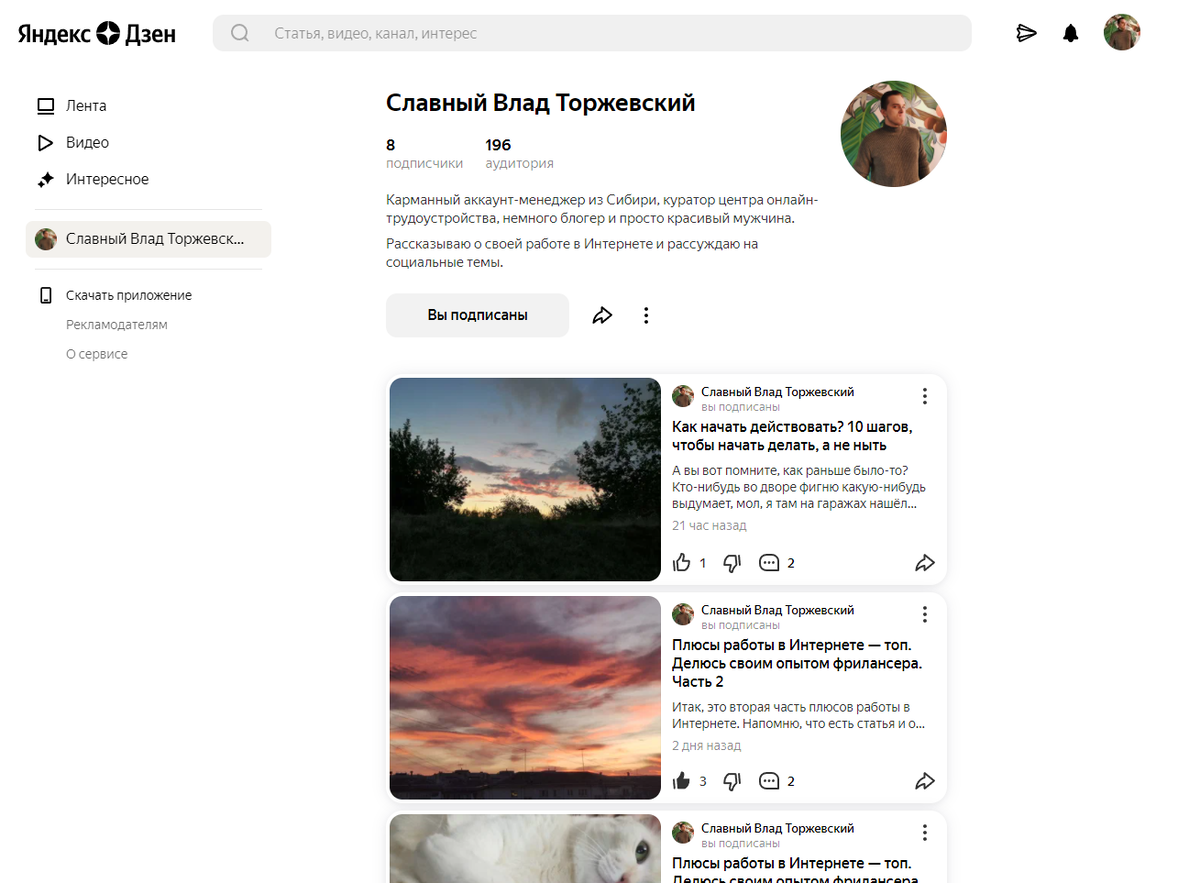
Task: Open the messages paper-plane icon in header
Action: coord(1026,33)
